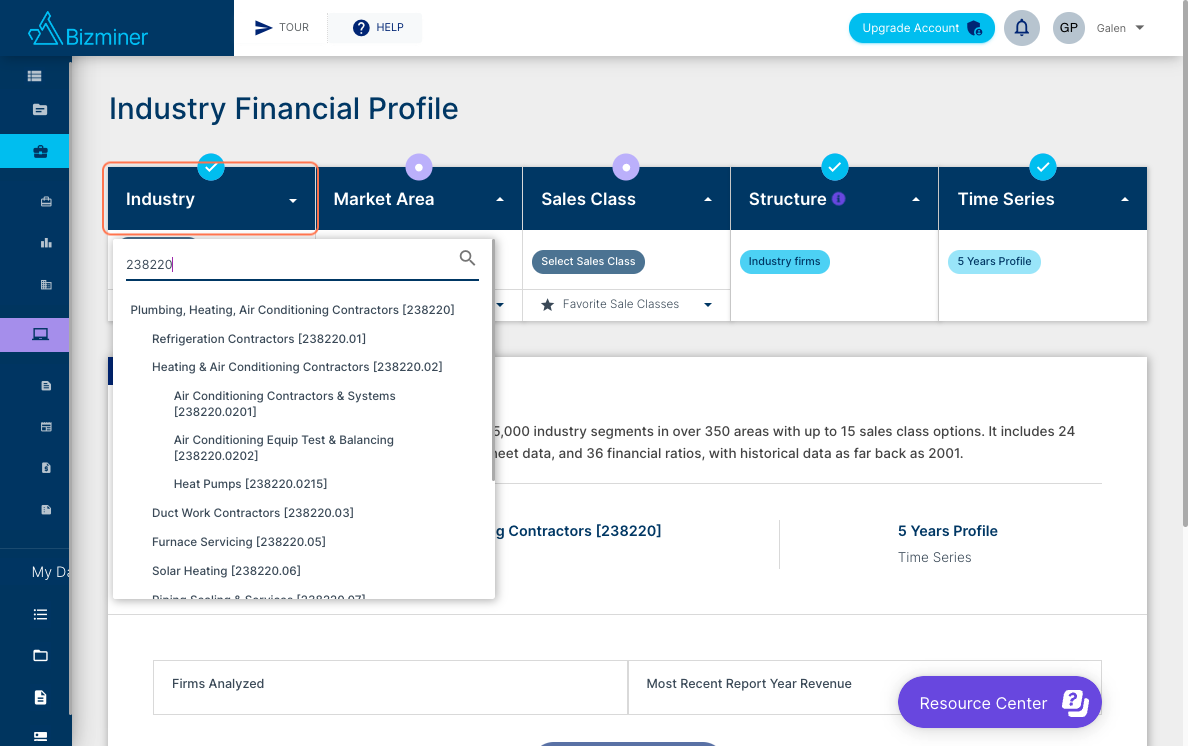Click the search magnifier in industry search
Viewport: 1188px width, 746px height.
tap(467, 258)
